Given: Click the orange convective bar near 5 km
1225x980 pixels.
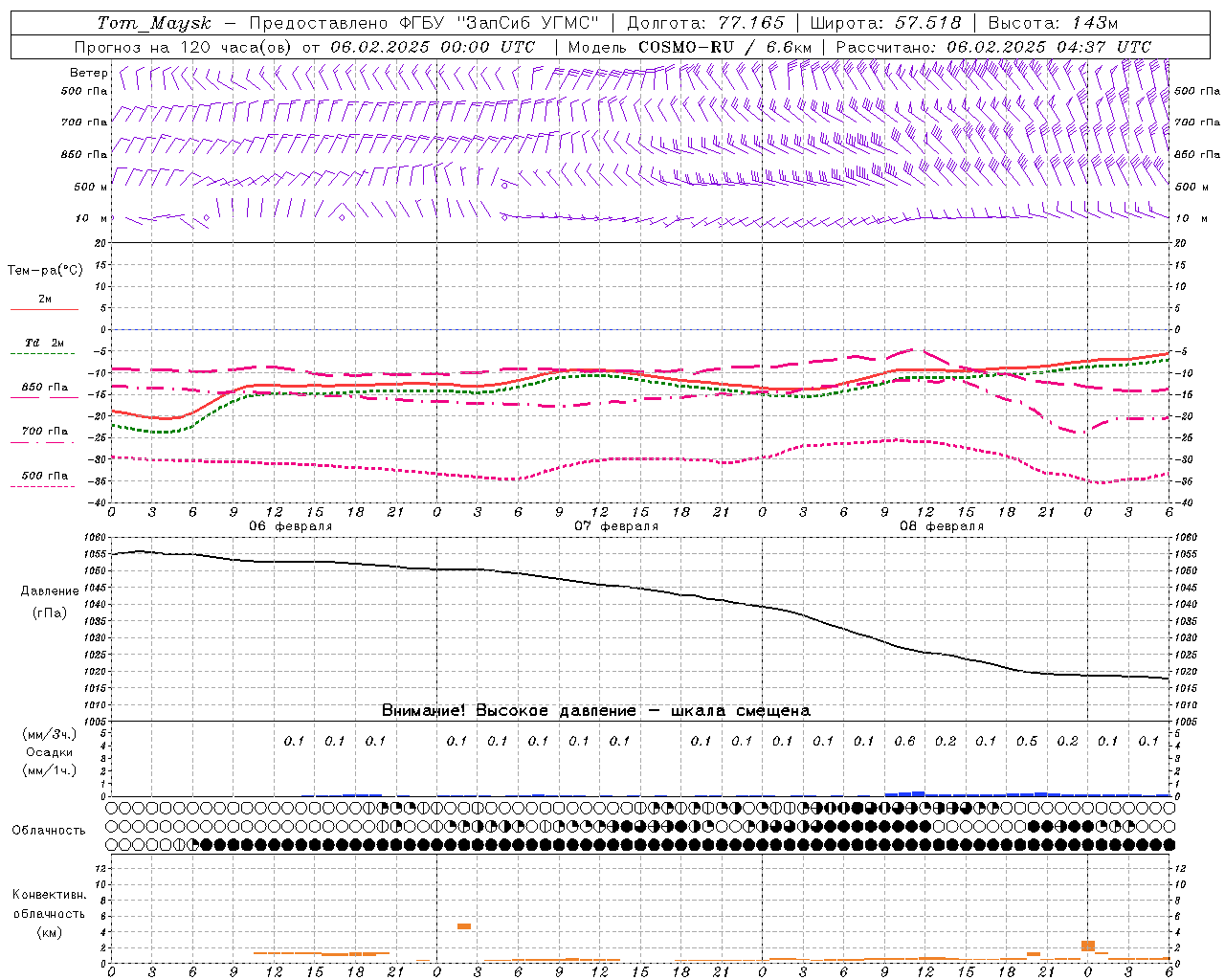Looking at the screenshot, I should pyautogui.click(x=464, y=926).
